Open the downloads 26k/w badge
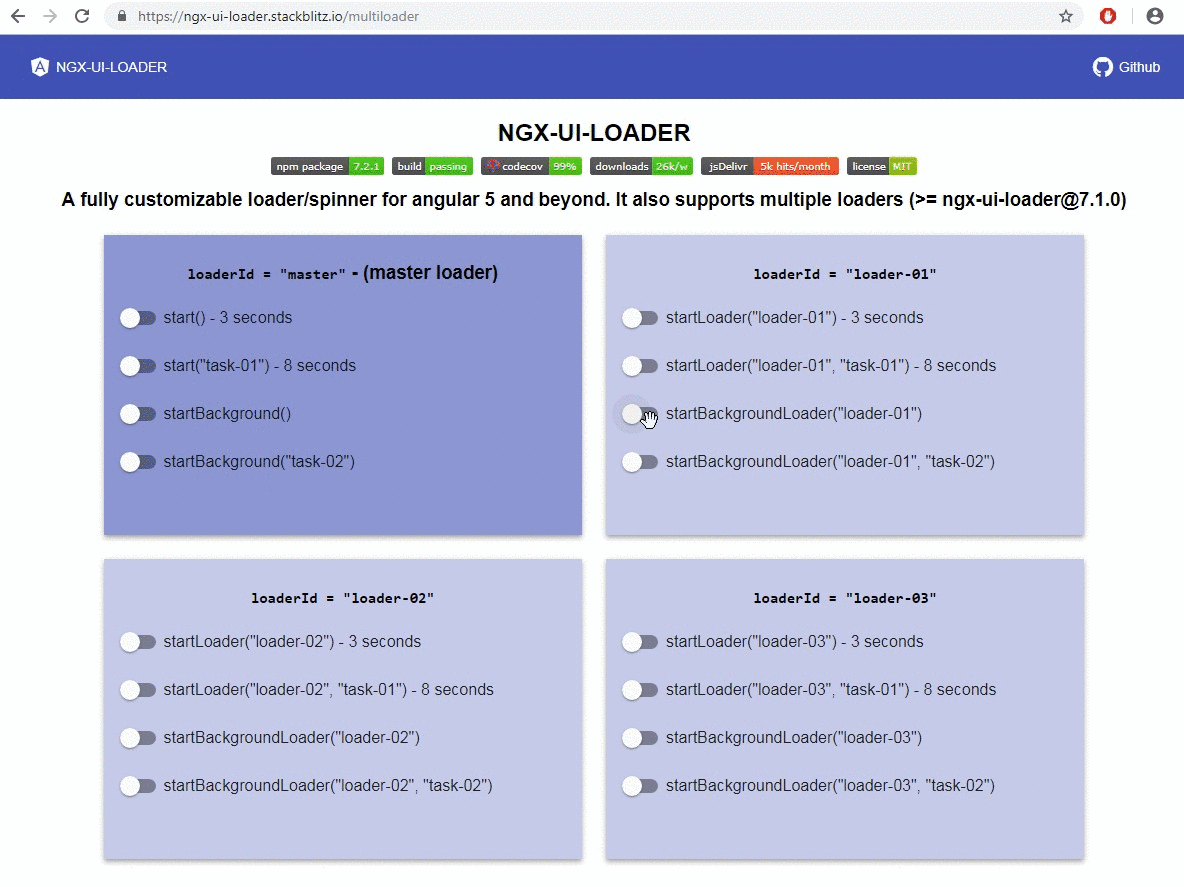The height and width of the screenshot is (887, 1184). pyautogui.click(x=641, y=166)
